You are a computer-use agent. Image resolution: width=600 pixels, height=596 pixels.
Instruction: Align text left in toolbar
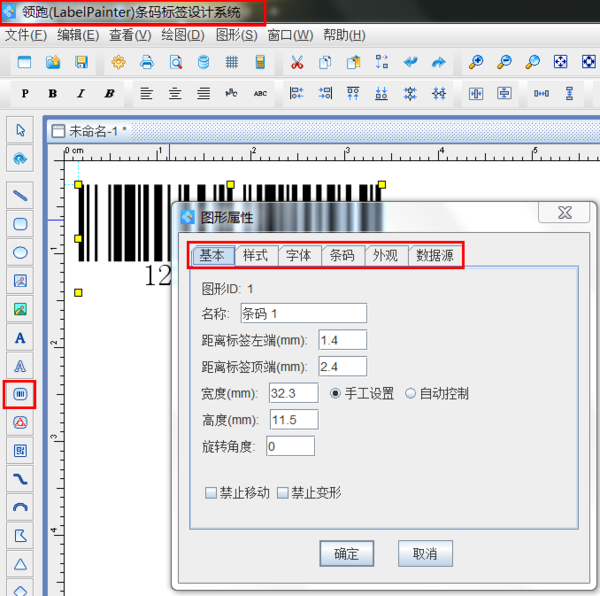pos(147,93)
